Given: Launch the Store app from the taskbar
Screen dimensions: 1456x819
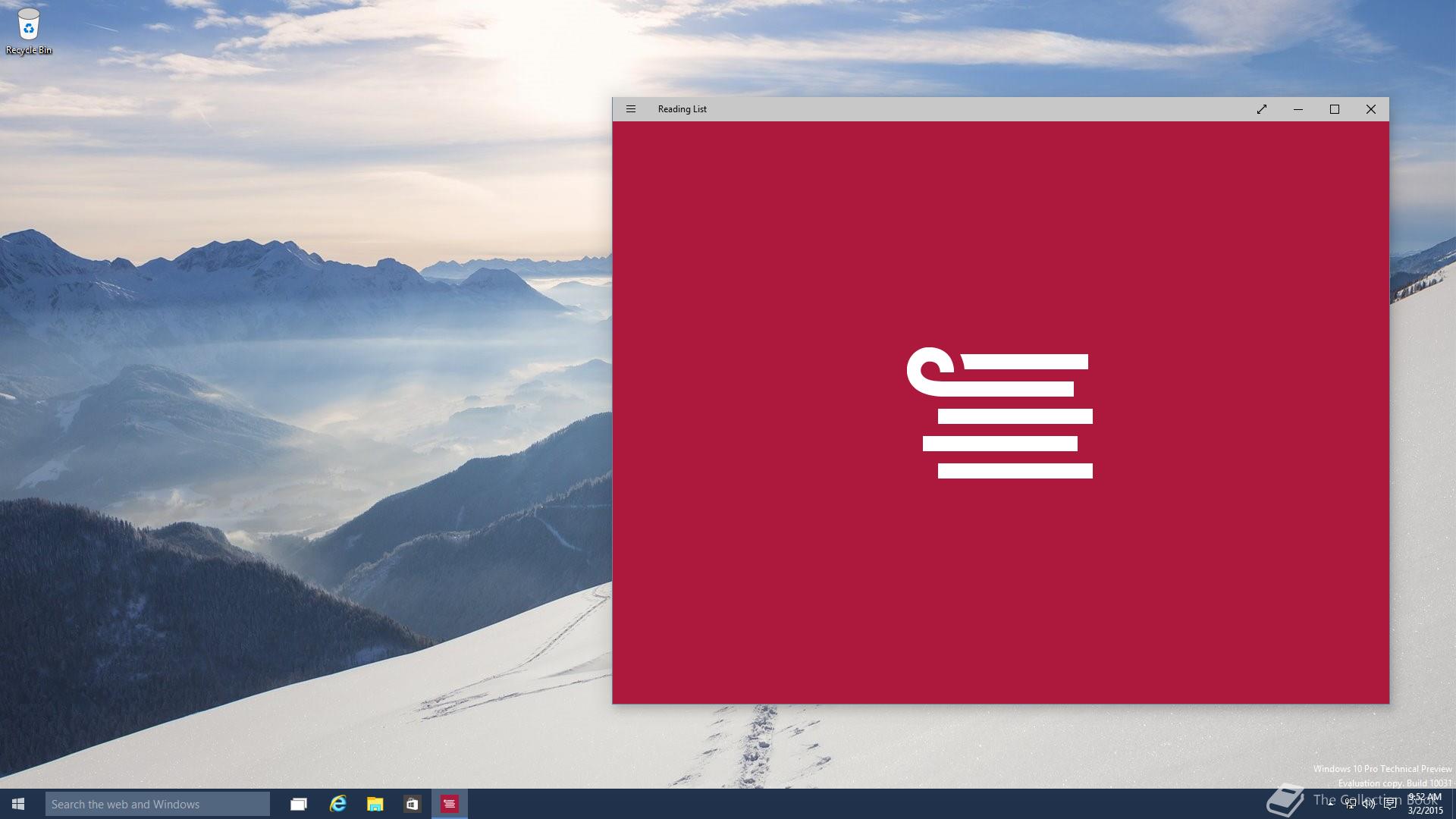Looking at the screenshot, I should (x=412, y=804).
